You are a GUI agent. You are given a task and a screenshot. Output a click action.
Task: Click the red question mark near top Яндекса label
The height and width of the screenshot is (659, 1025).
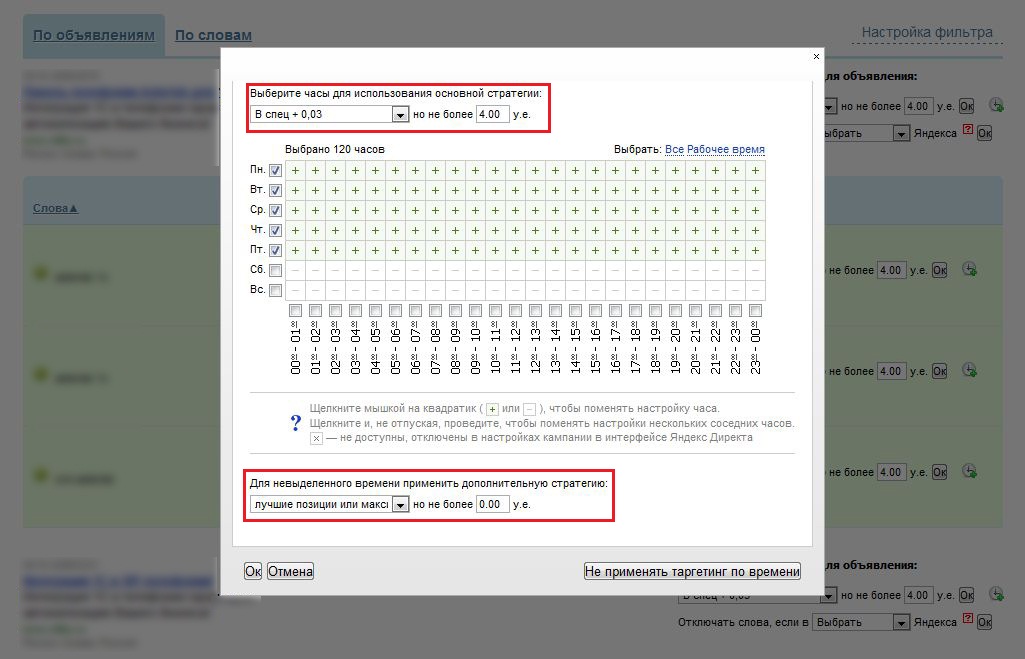(x=967, y=131)
